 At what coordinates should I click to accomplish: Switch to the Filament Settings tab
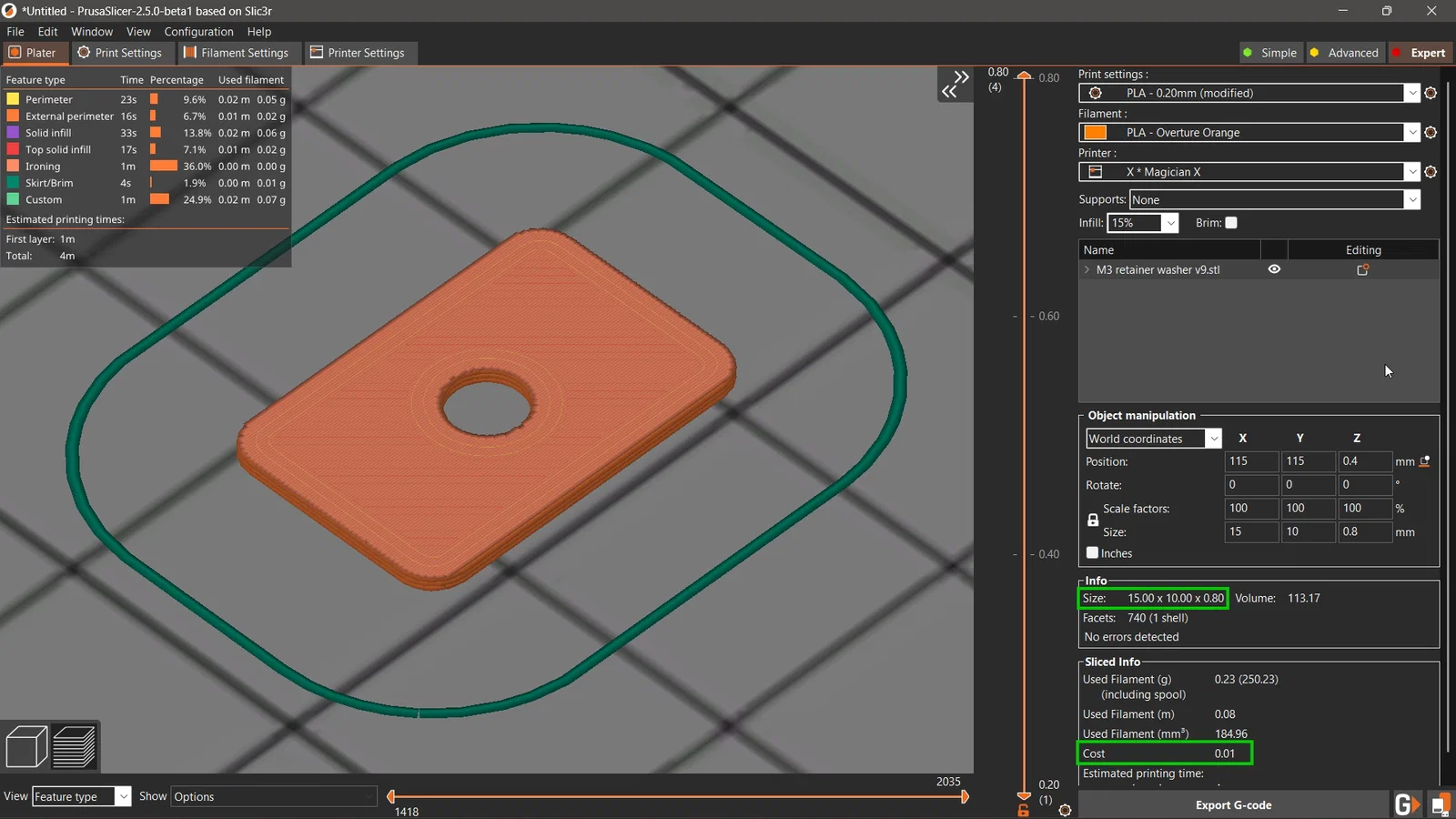click(236, 53)
